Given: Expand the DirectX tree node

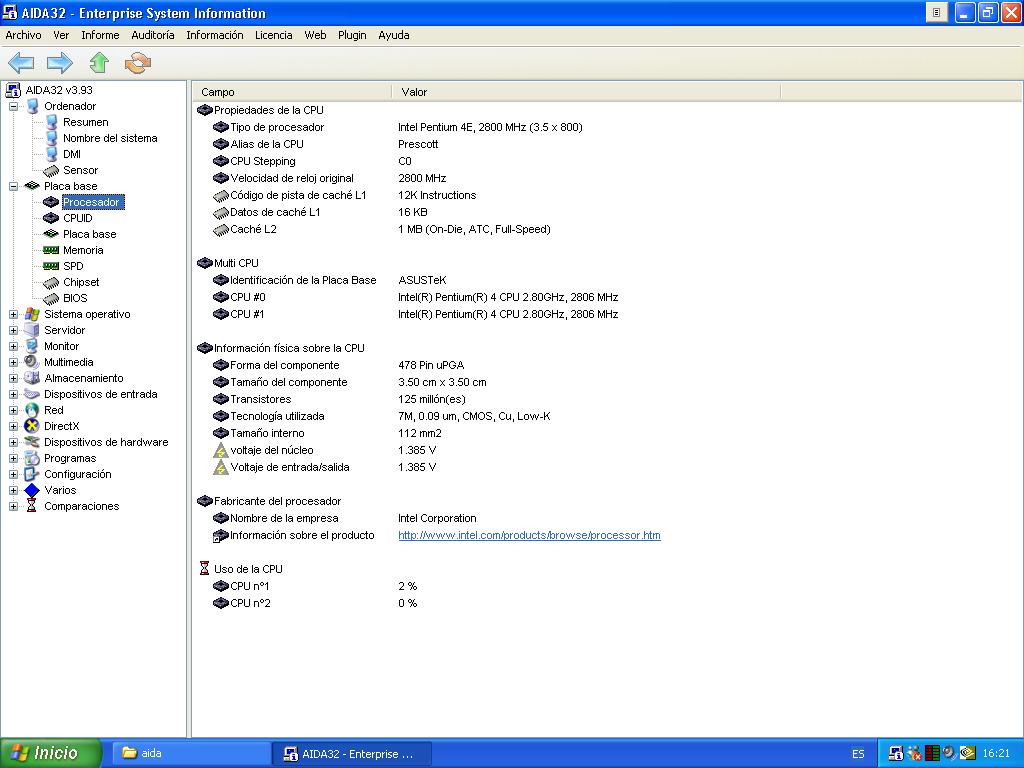Looking at the screenshot, I should click(14, 426).
